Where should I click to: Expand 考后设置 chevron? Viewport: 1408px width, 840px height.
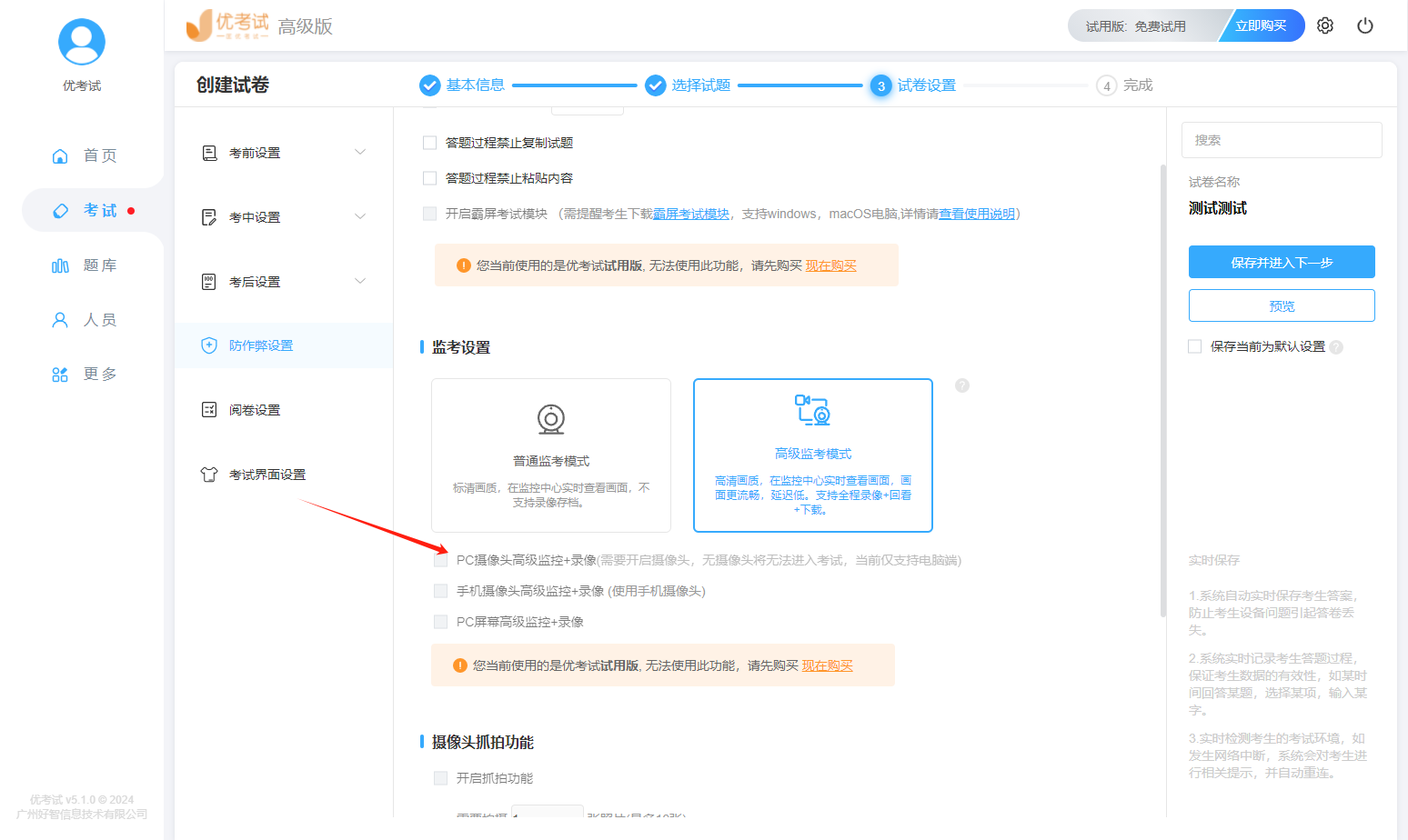coord(360,281)
